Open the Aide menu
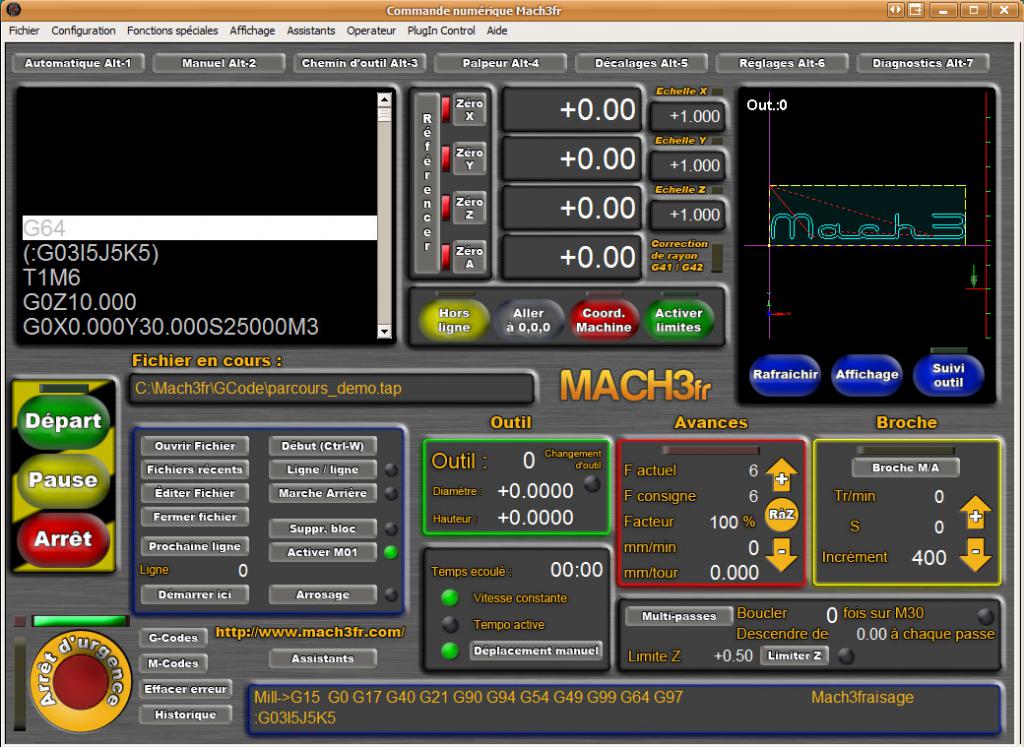 point(497,31)
